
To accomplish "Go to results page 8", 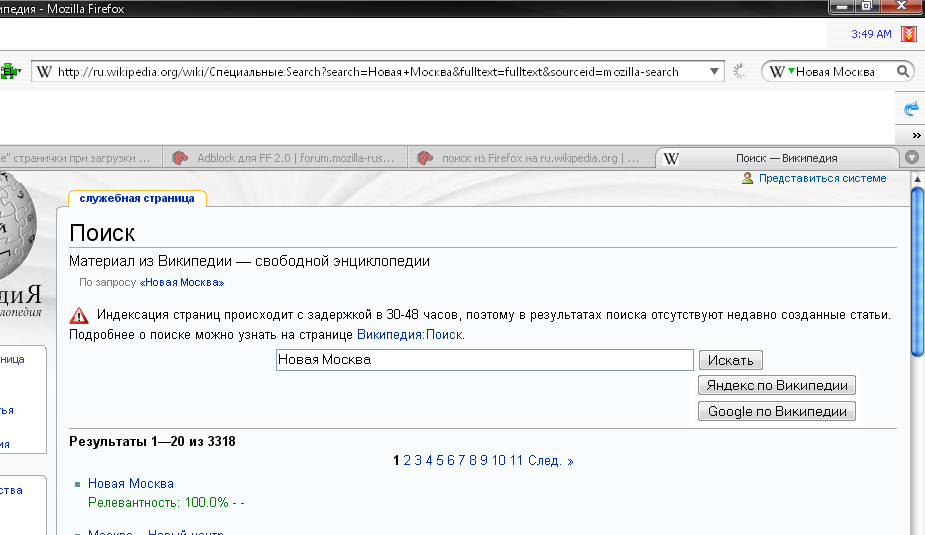I will click(x=473, y=461).
